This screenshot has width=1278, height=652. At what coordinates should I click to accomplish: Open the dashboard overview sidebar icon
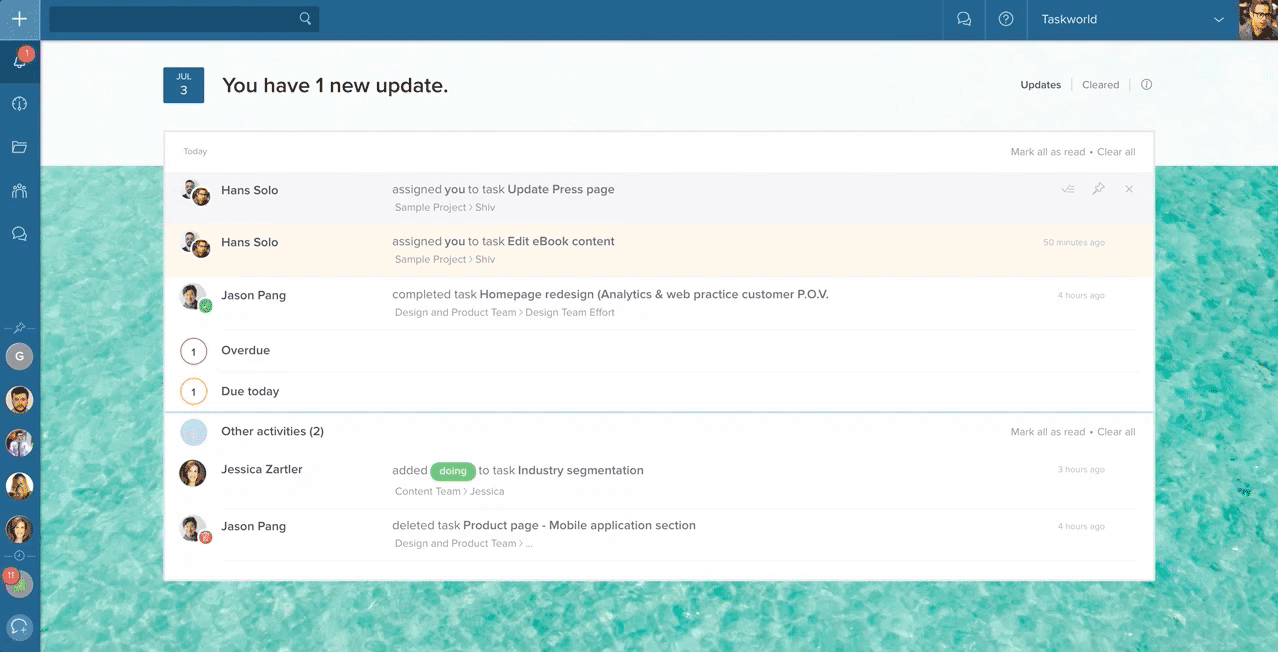click(19, 104)
